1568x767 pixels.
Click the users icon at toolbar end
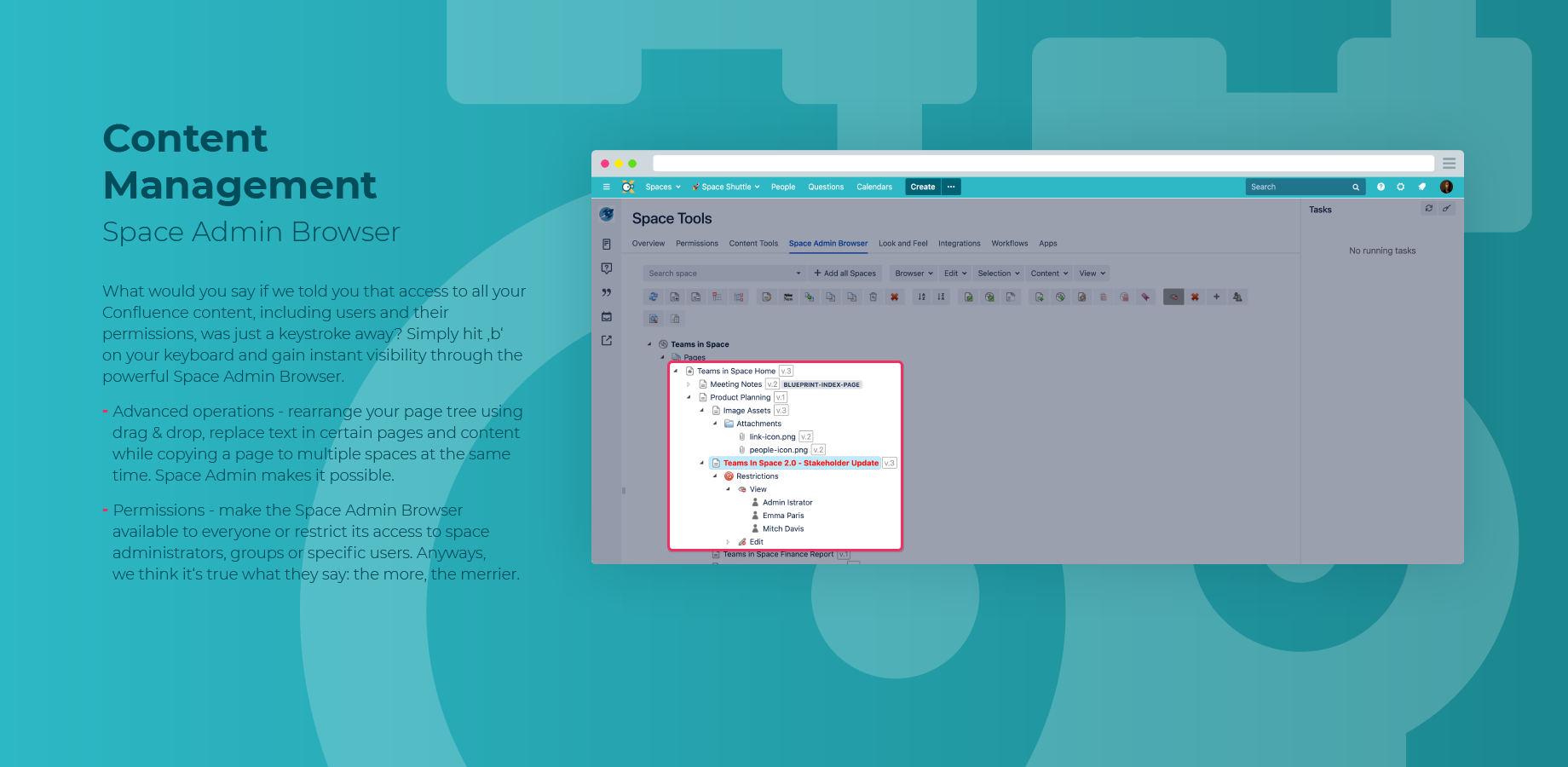click(1237, 297)
